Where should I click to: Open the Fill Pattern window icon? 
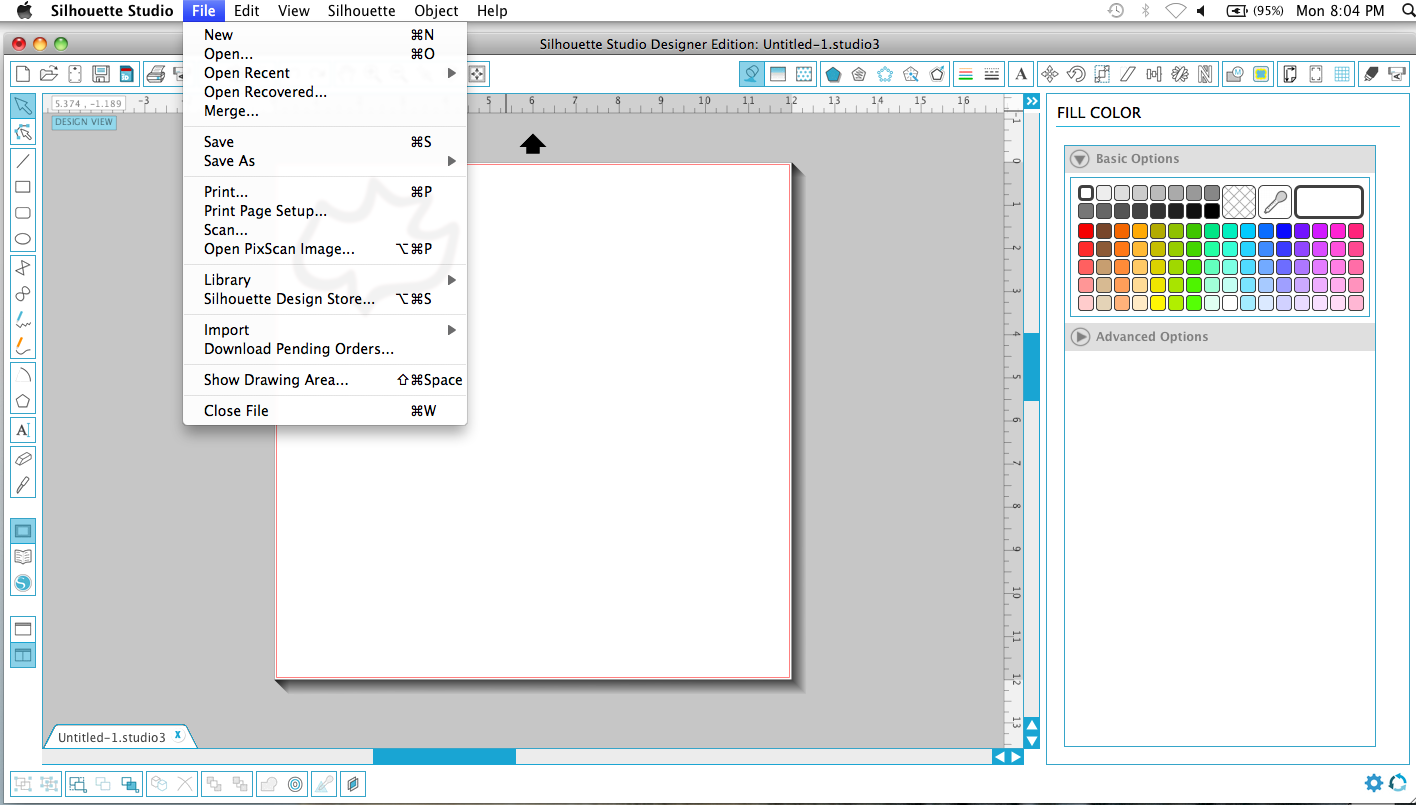pos(804,74)
